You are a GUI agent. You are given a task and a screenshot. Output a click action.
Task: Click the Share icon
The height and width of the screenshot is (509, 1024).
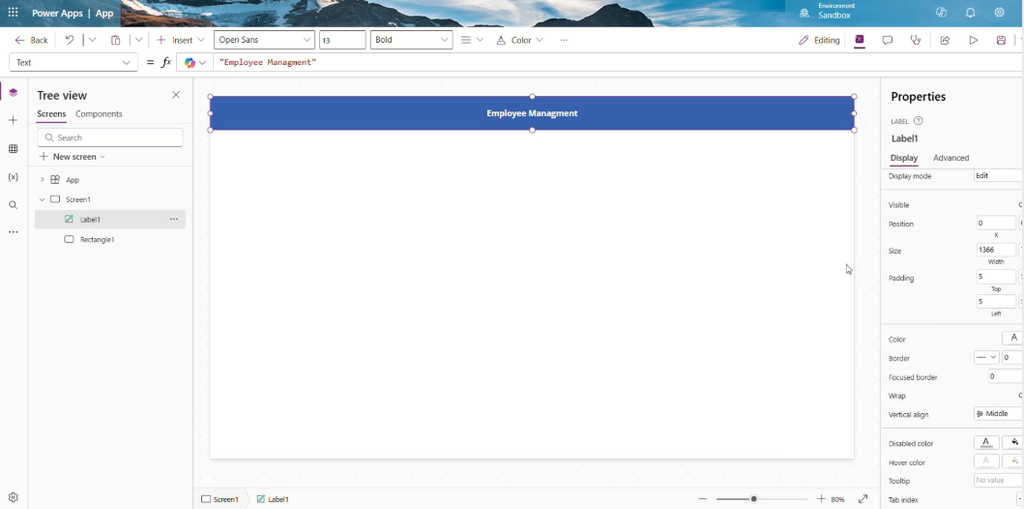(x=944, y=40)
